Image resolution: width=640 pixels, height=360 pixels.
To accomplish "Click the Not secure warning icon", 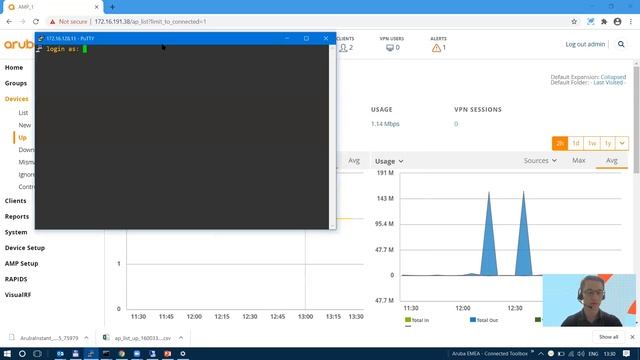I will pos(52,22).
